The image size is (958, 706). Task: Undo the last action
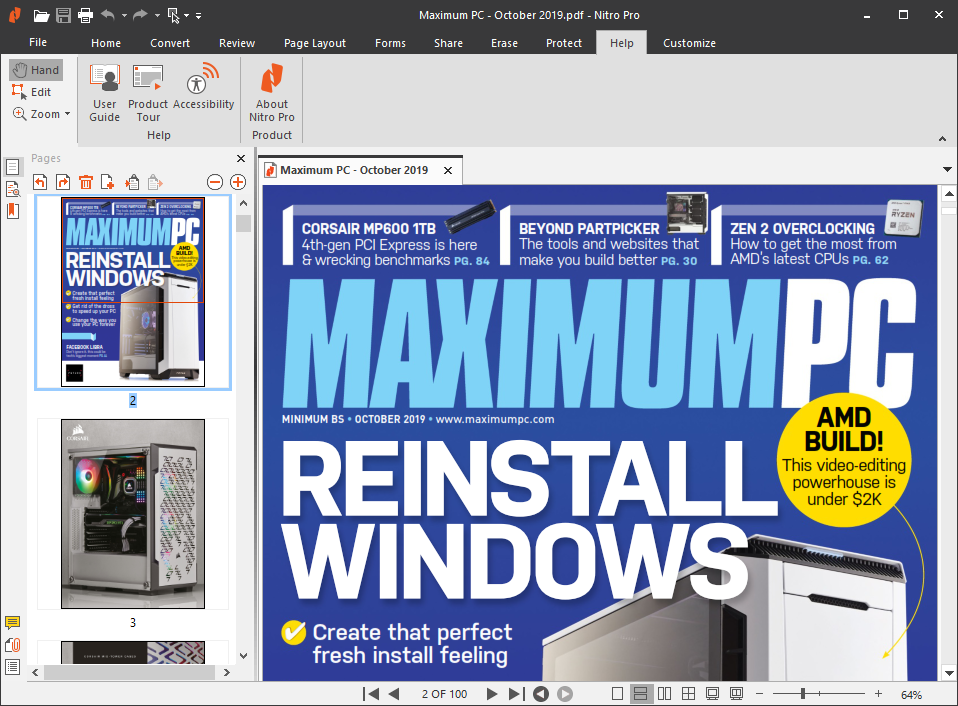point(108,15)
